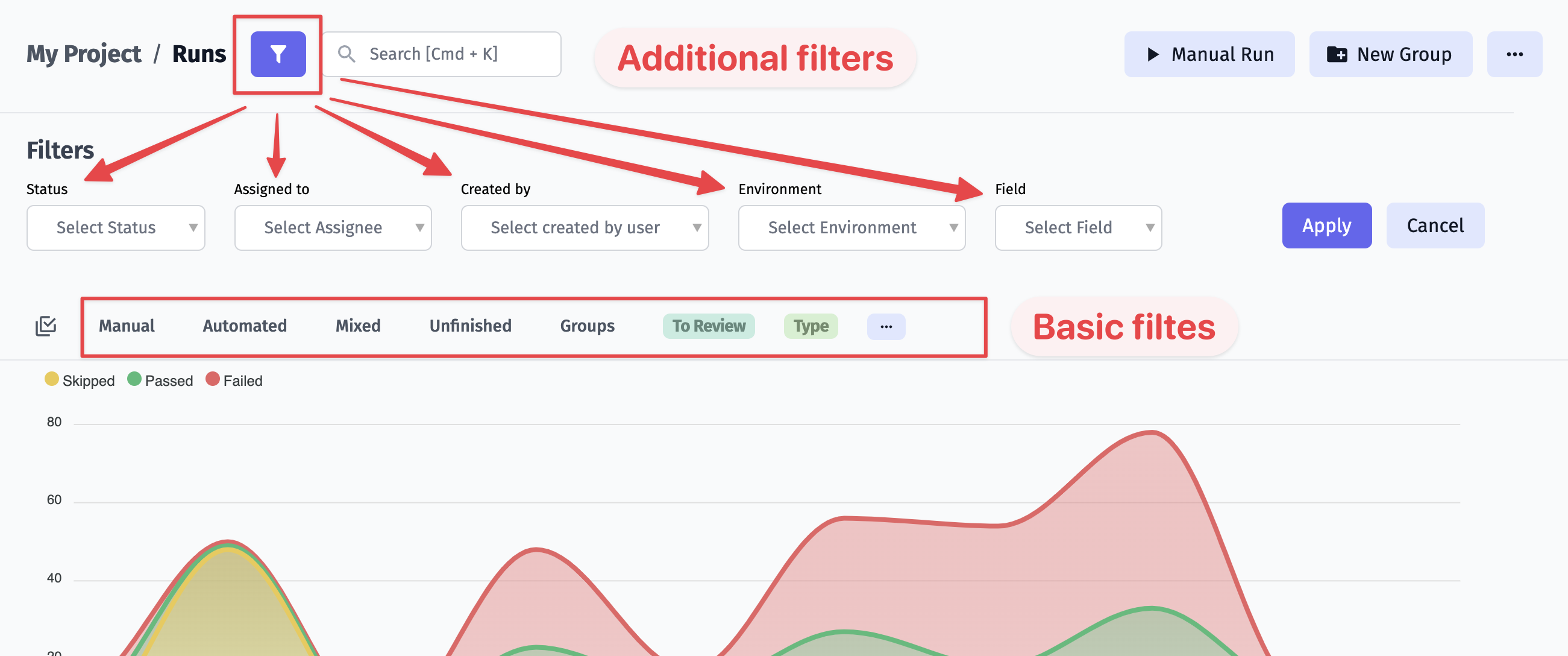Focus the Search field
This screenshot has height=656, width=1568.
point(441,54)
